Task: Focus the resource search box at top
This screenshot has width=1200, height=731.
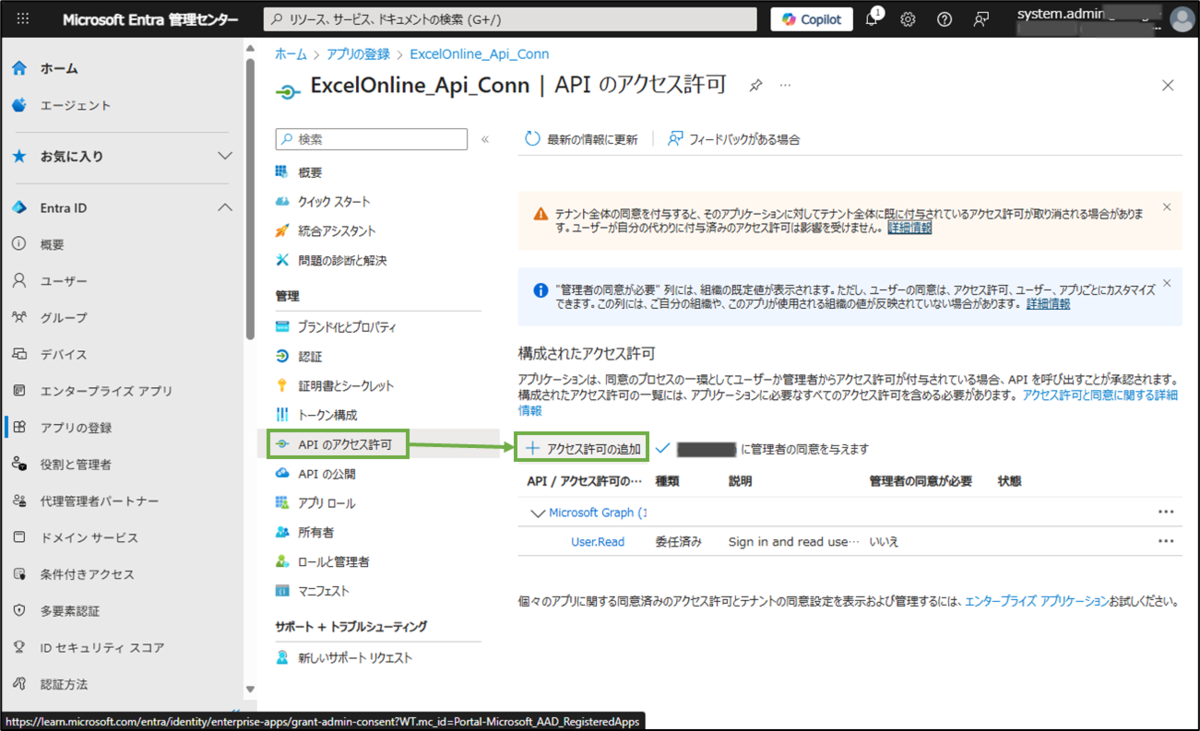Action: (510, 19)
